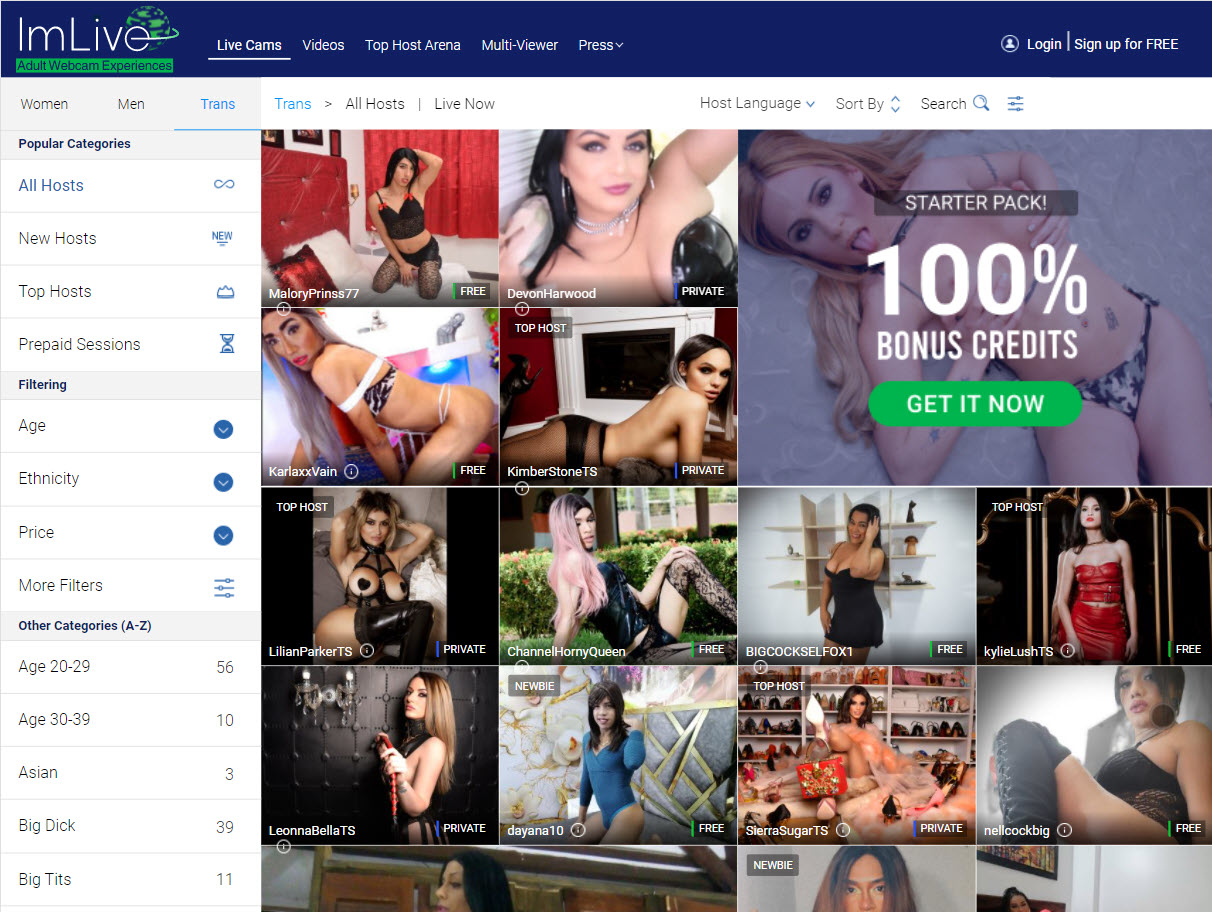Click the TOP HOST label on kylieLushTS's card

1017,507
